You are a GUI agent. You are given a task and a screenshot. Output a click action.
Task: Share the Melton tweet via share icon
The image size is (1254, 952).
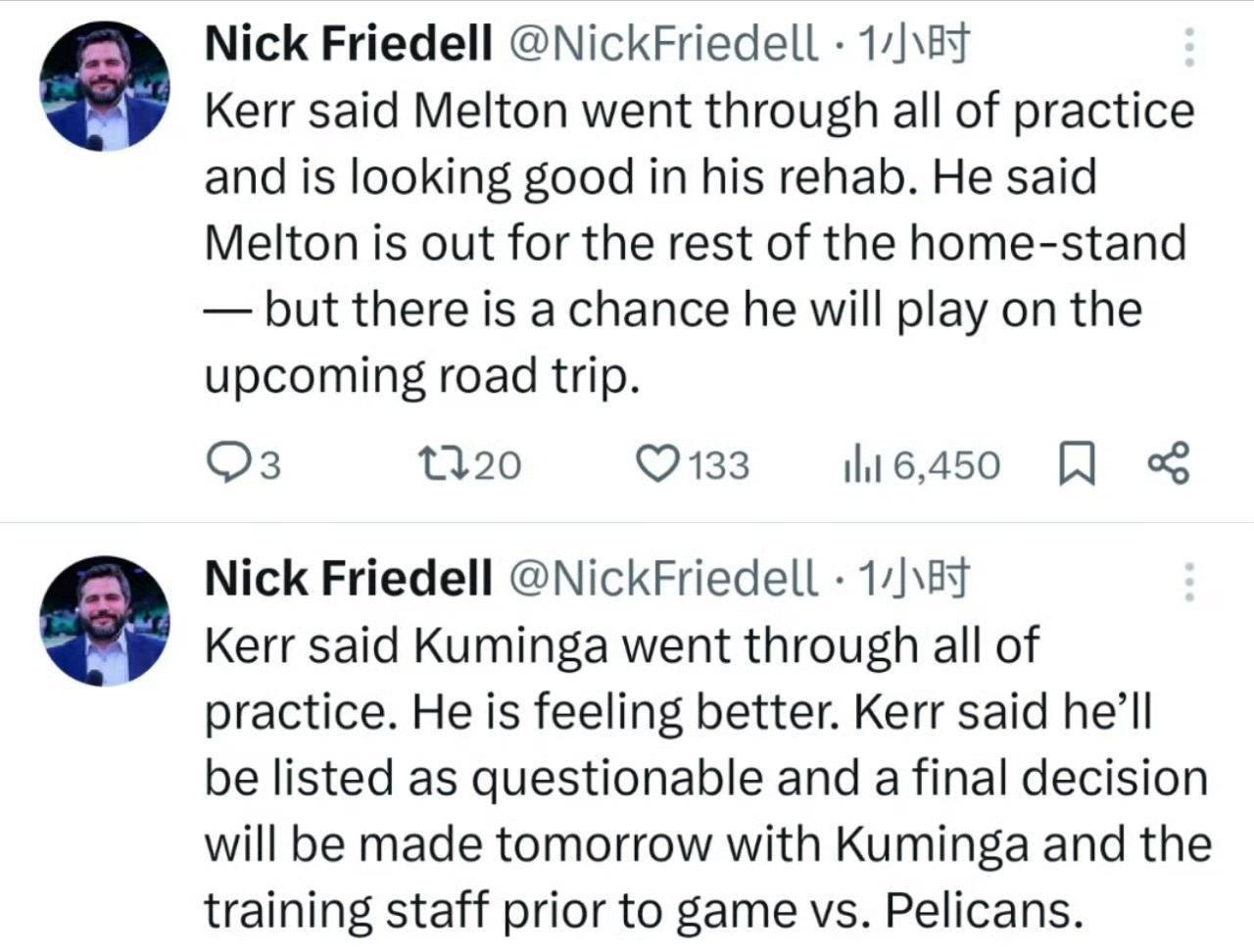[x=1168, y=464]
